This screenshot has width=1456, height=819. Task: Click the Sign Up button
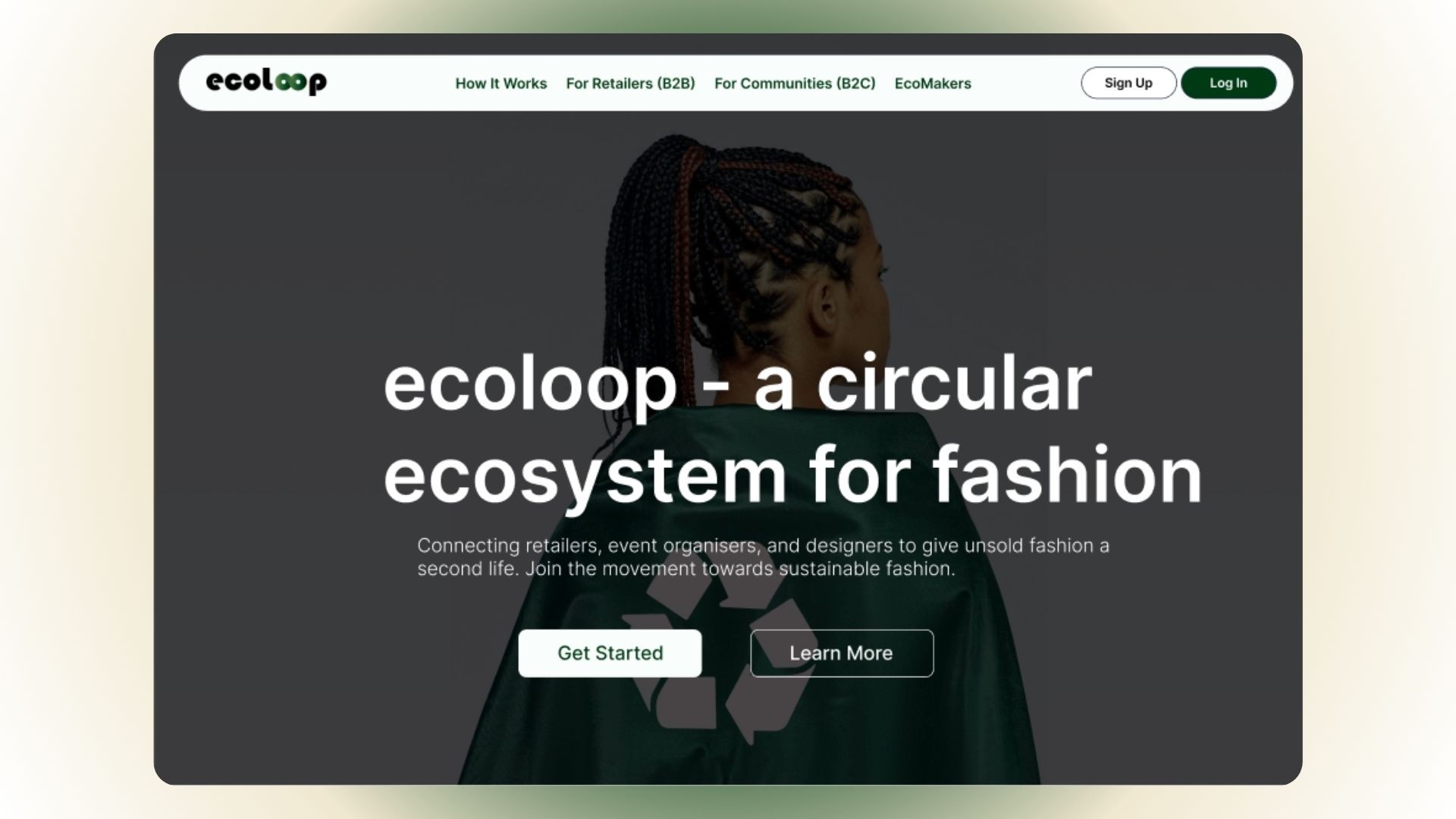pyautogui.click(x=1128, y=83)
